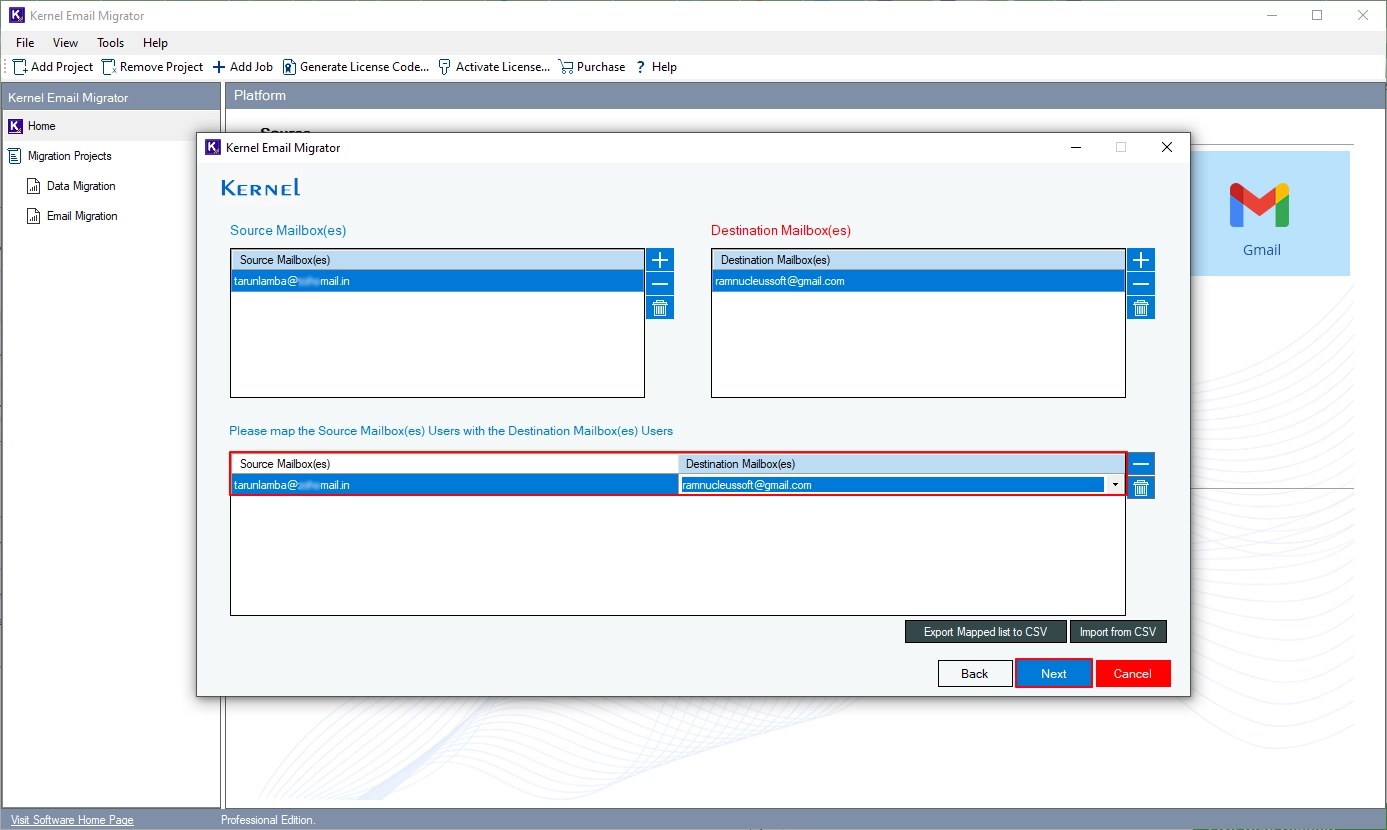Open destination mailbox mapping dropdown

(1115, 485)
